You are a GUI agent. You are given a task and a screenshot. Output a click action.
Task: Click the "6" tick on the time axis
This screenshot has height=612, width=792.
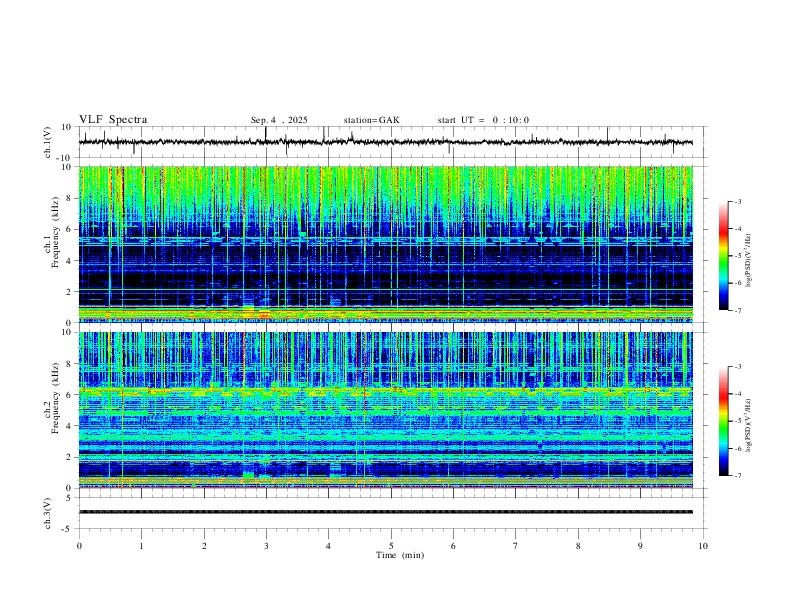pyautogui.click(x=454, y=546)
